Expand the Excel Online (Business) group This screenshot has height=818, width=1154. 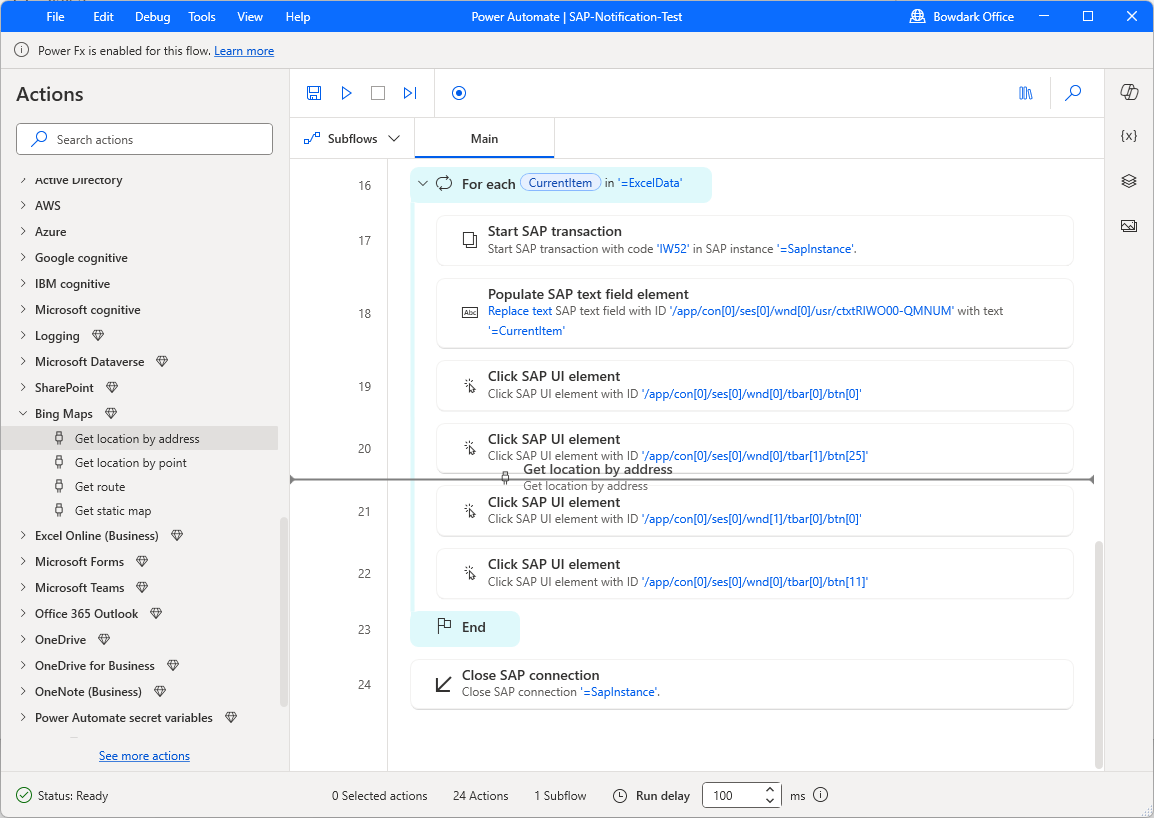pos(23,535)
